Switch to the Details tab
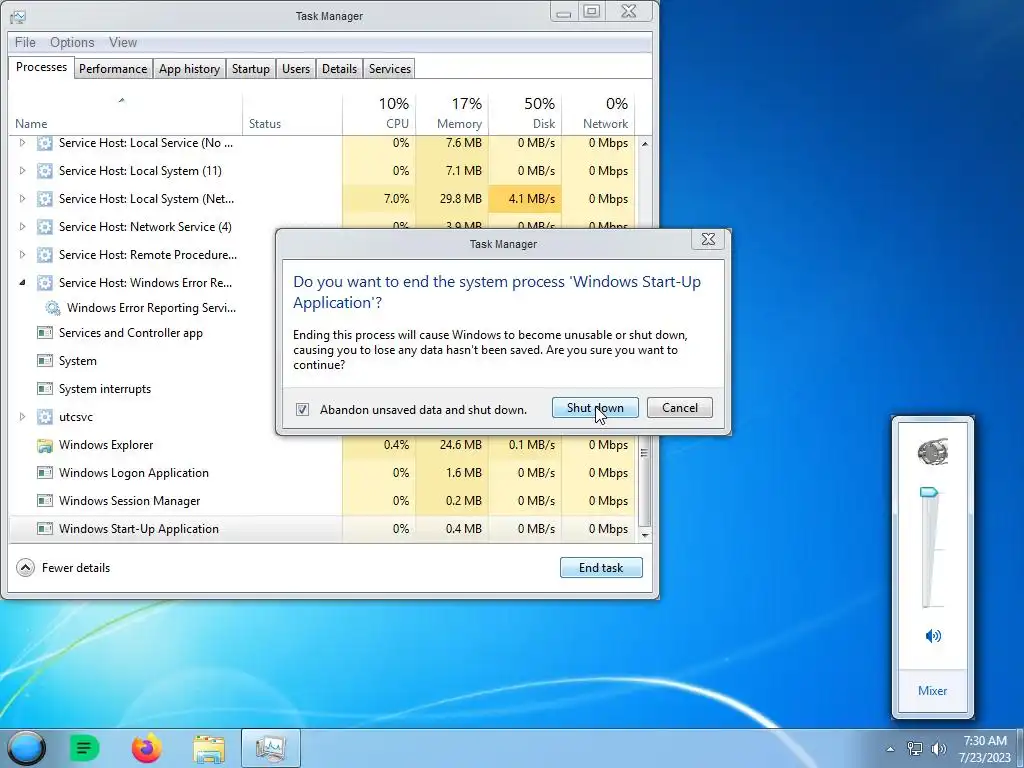1024x768 pixels. coord(340,69)
